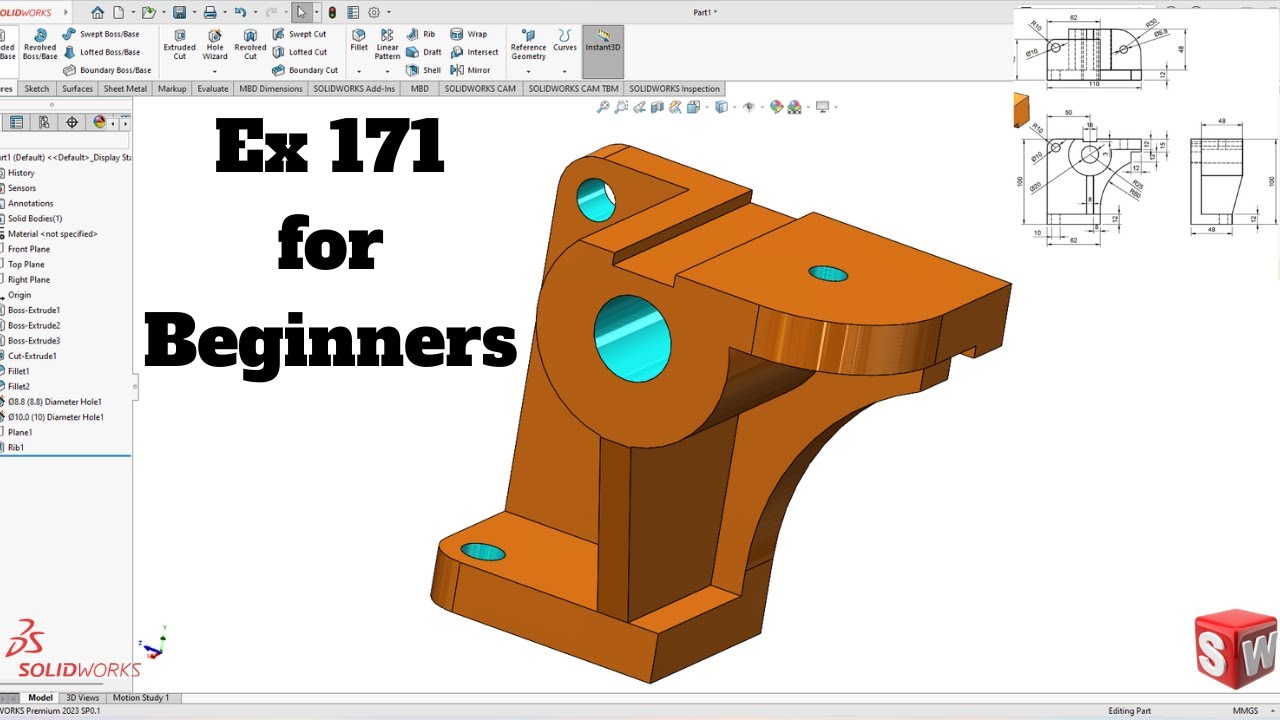Screen dimensions: 1280x720
Task: Select the Boundary Boss/Base tool
Action: click(107, 70)
